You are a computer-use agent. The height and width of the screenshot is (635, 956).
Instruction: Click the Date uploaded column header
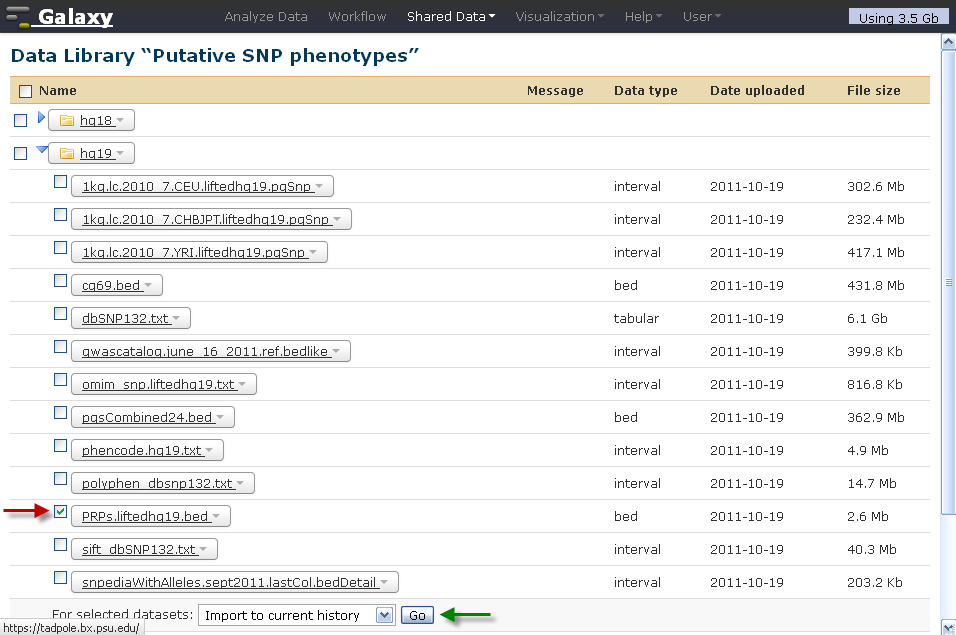coord(757,91)
